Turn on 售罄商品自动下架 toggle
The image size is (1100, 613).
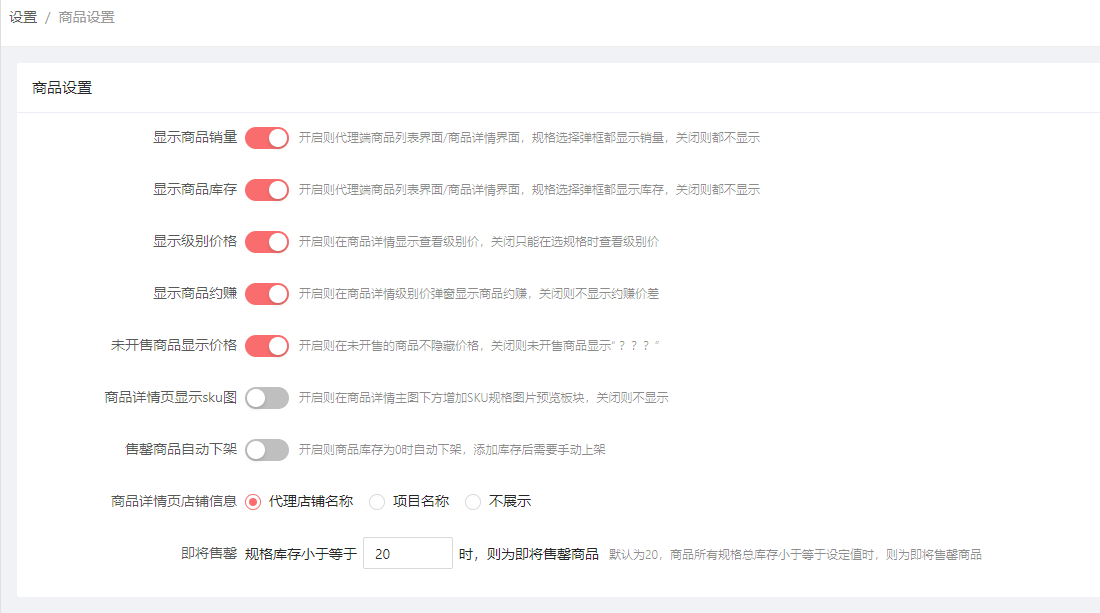267,450
